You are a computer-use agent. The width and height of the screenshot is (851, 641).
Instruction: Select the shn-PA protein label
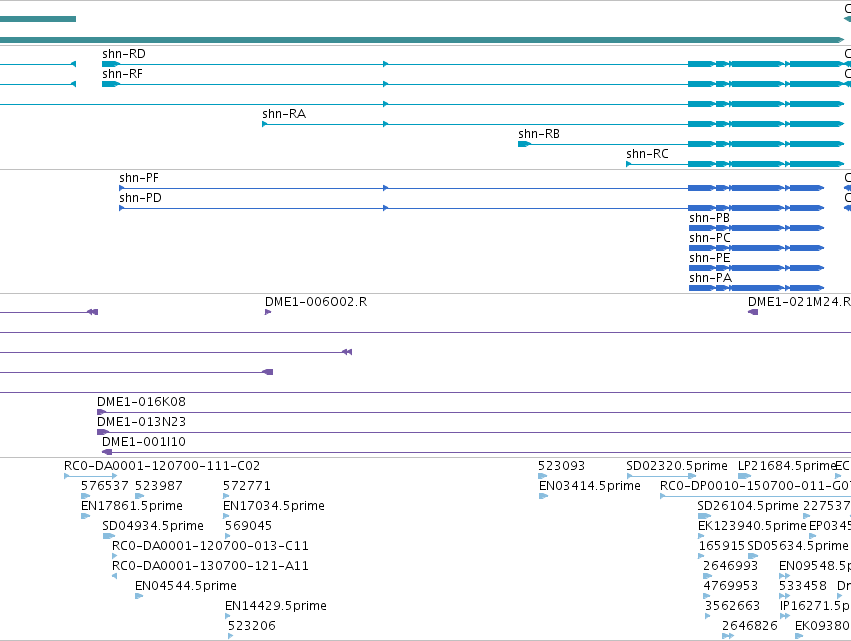[710, 278]
